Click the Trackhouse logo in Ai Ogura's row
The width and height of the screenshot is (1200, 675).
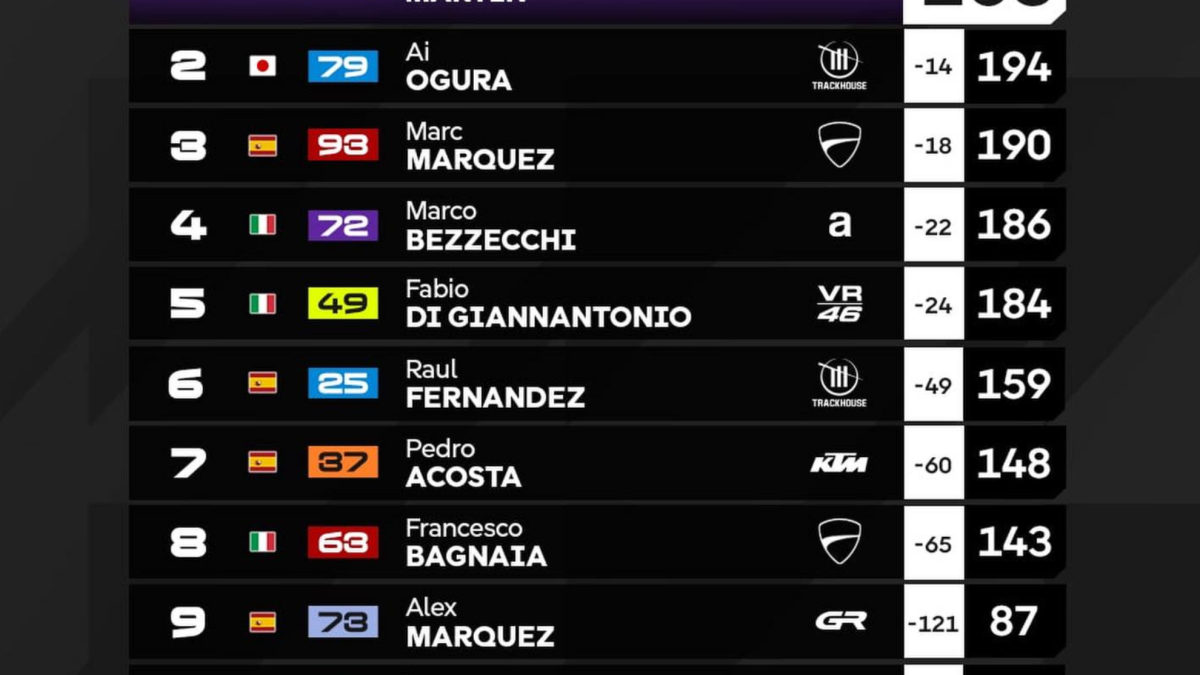point(839,66)
